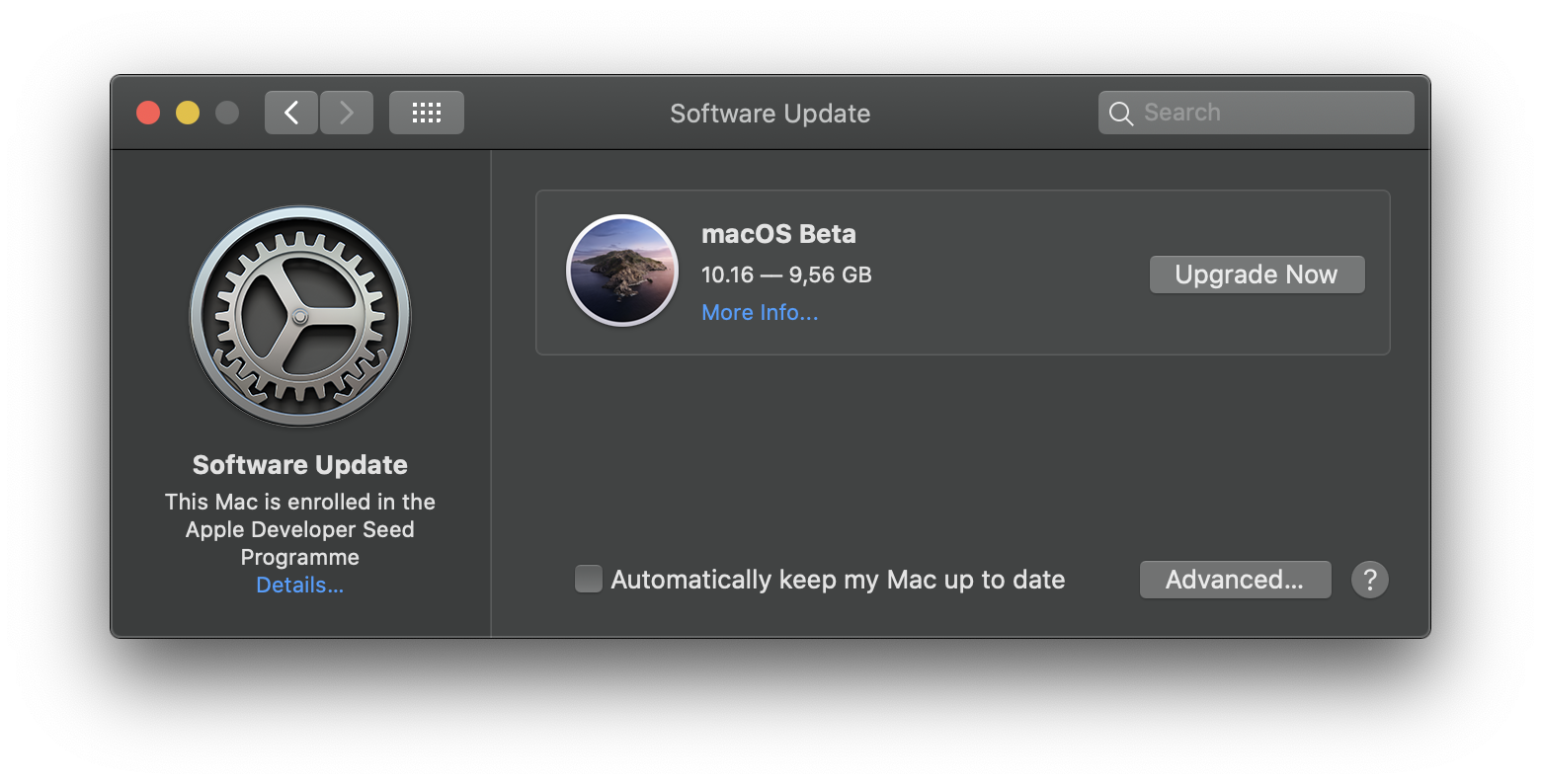Enable Automatically keep my Mac up to date
This screenshot has height=784, width=1541.
[x=589, y=579]
